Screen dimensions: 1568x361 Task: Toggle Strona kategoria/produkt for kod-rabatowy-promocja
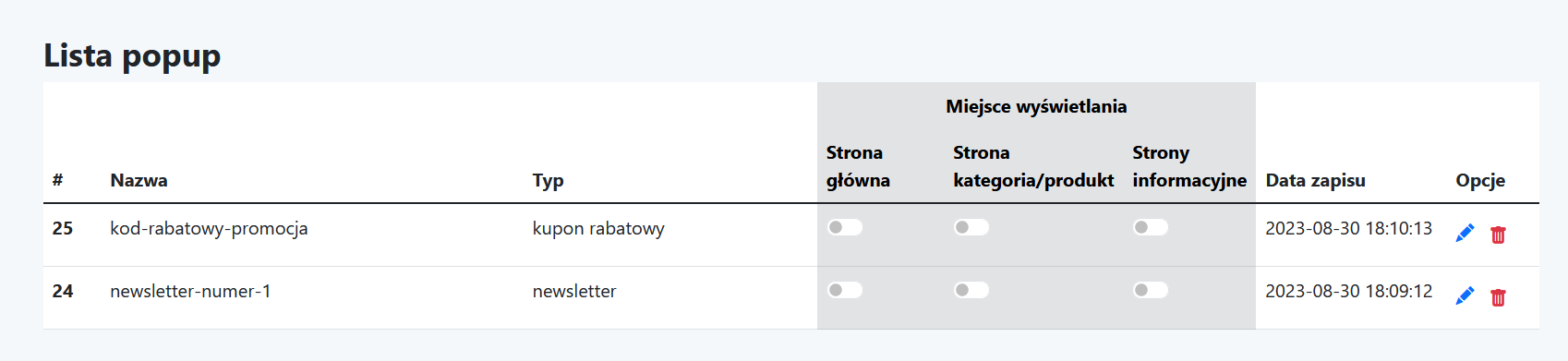tap(971, 227)
